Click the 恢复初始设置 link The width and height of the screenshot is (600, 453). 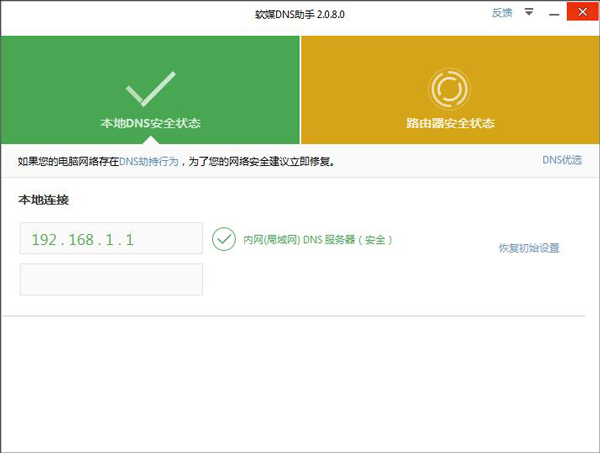pos(529,248)
